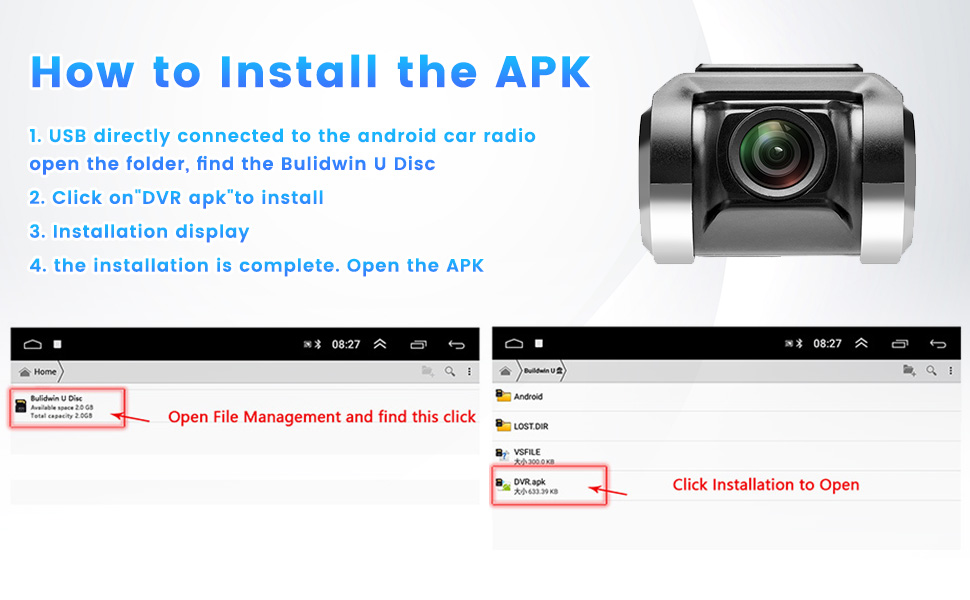Open the Android folder
Screen dimensions: 970x600
(726, 396)
